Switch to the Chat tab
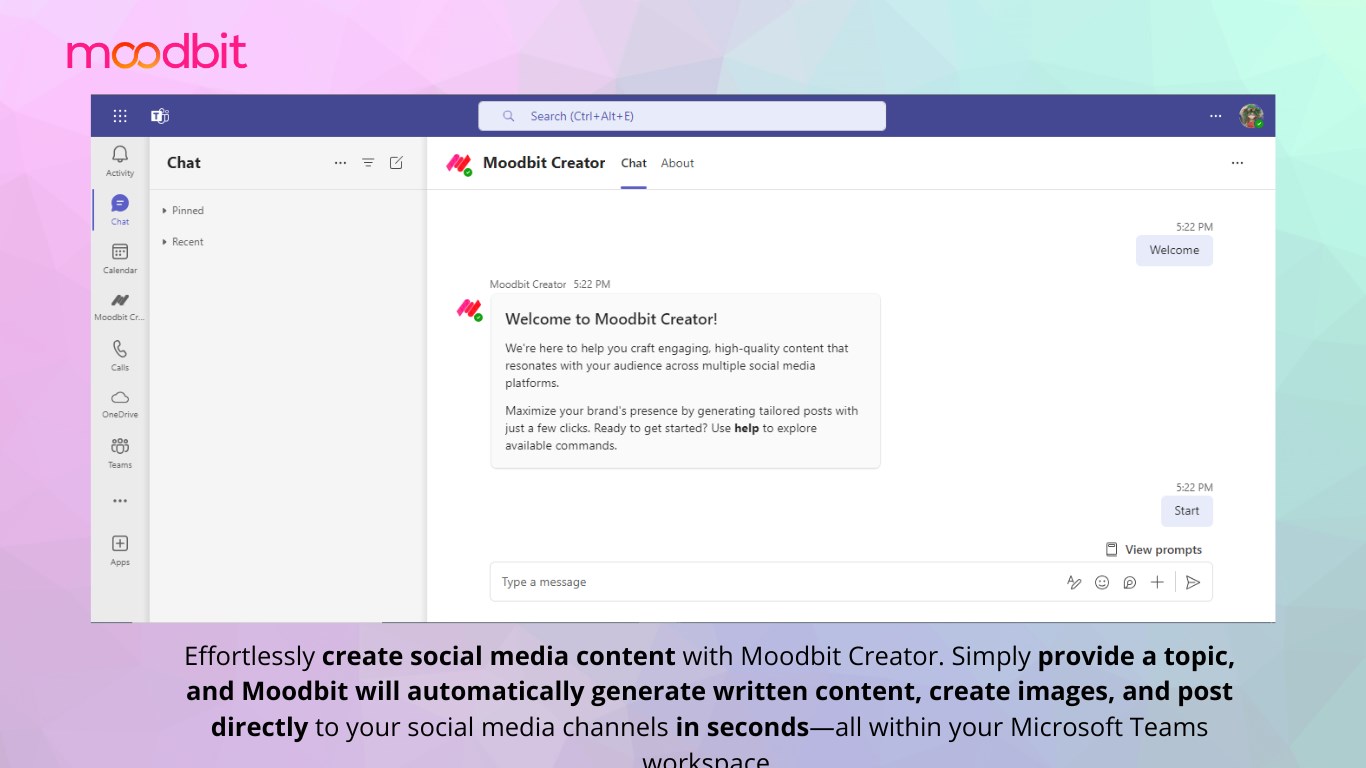The width and height of the screenshot is (1366, 768). coord(634,163)
